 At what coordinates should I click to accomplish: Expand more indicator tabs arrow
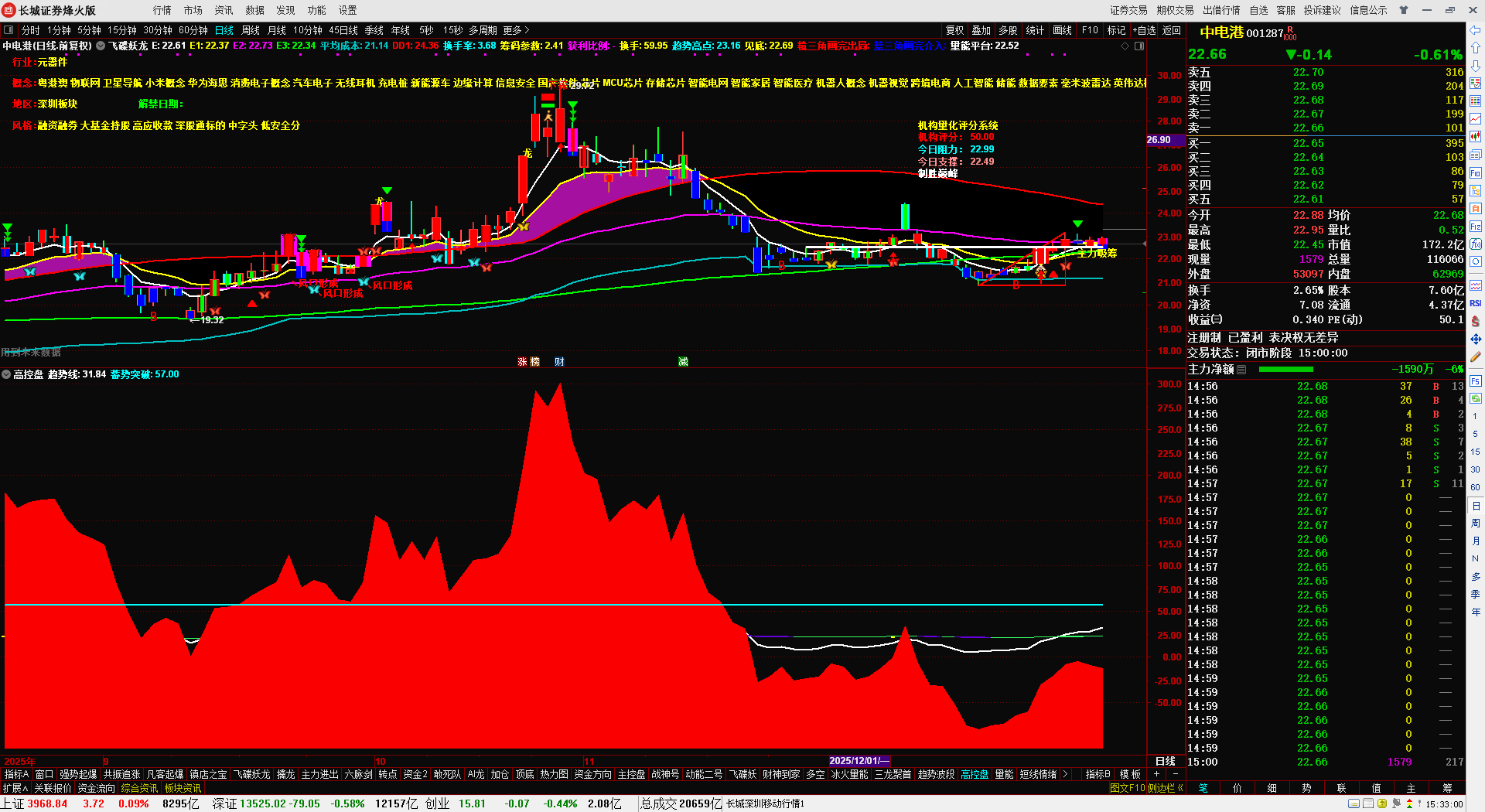click(1066, 774)
